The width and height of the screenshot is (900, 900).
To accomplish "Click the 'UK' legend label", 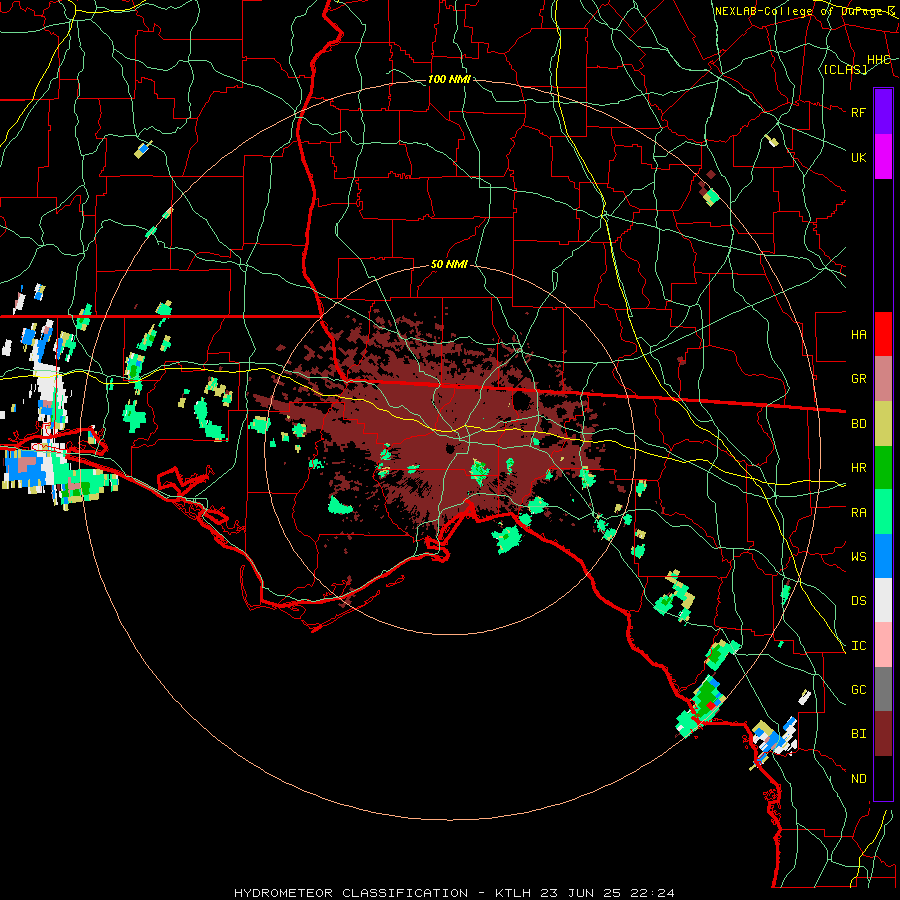I will (x=858, y=157).
